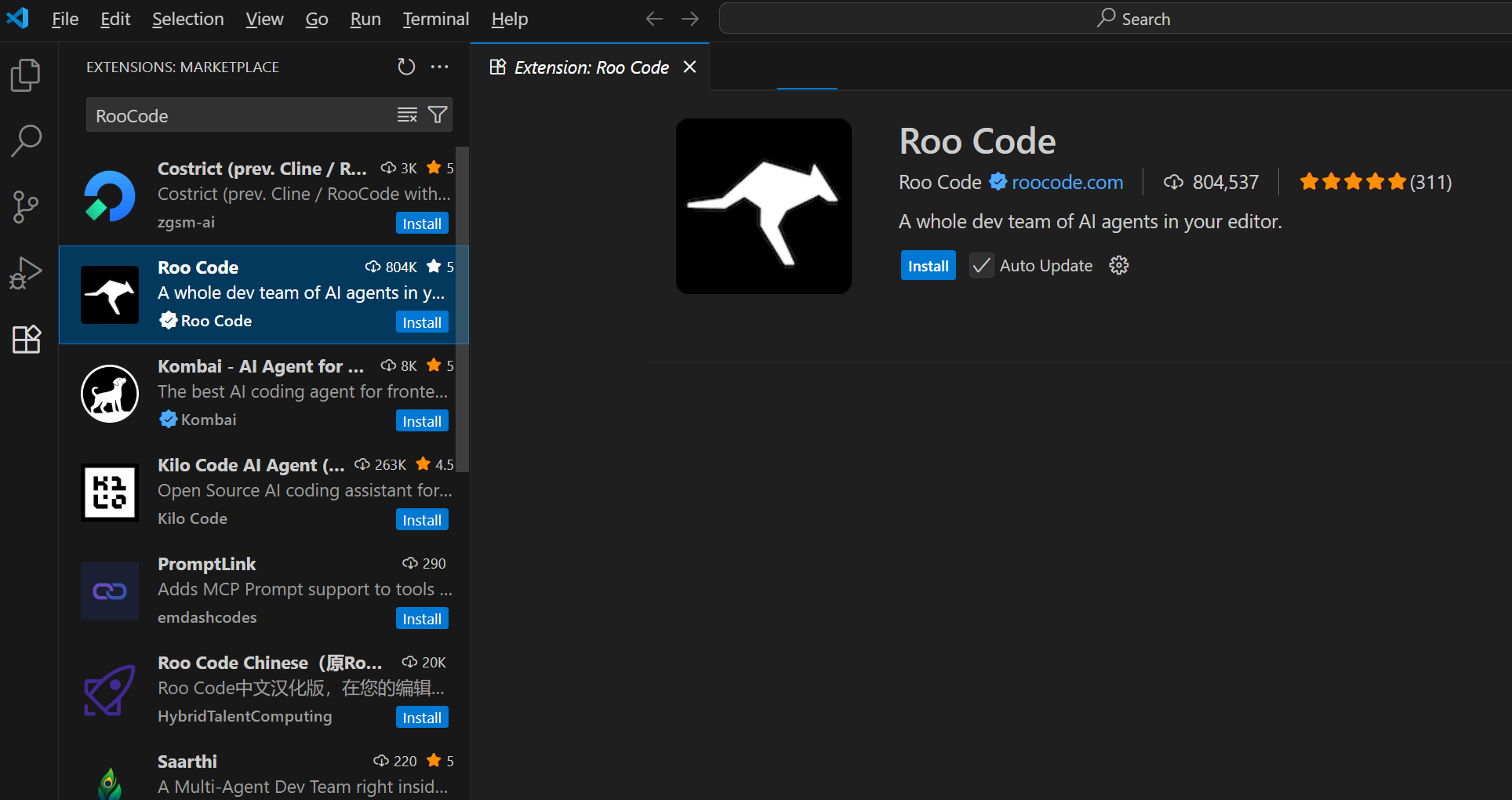Click the Kombai verified publisher badge

(168, 420)
